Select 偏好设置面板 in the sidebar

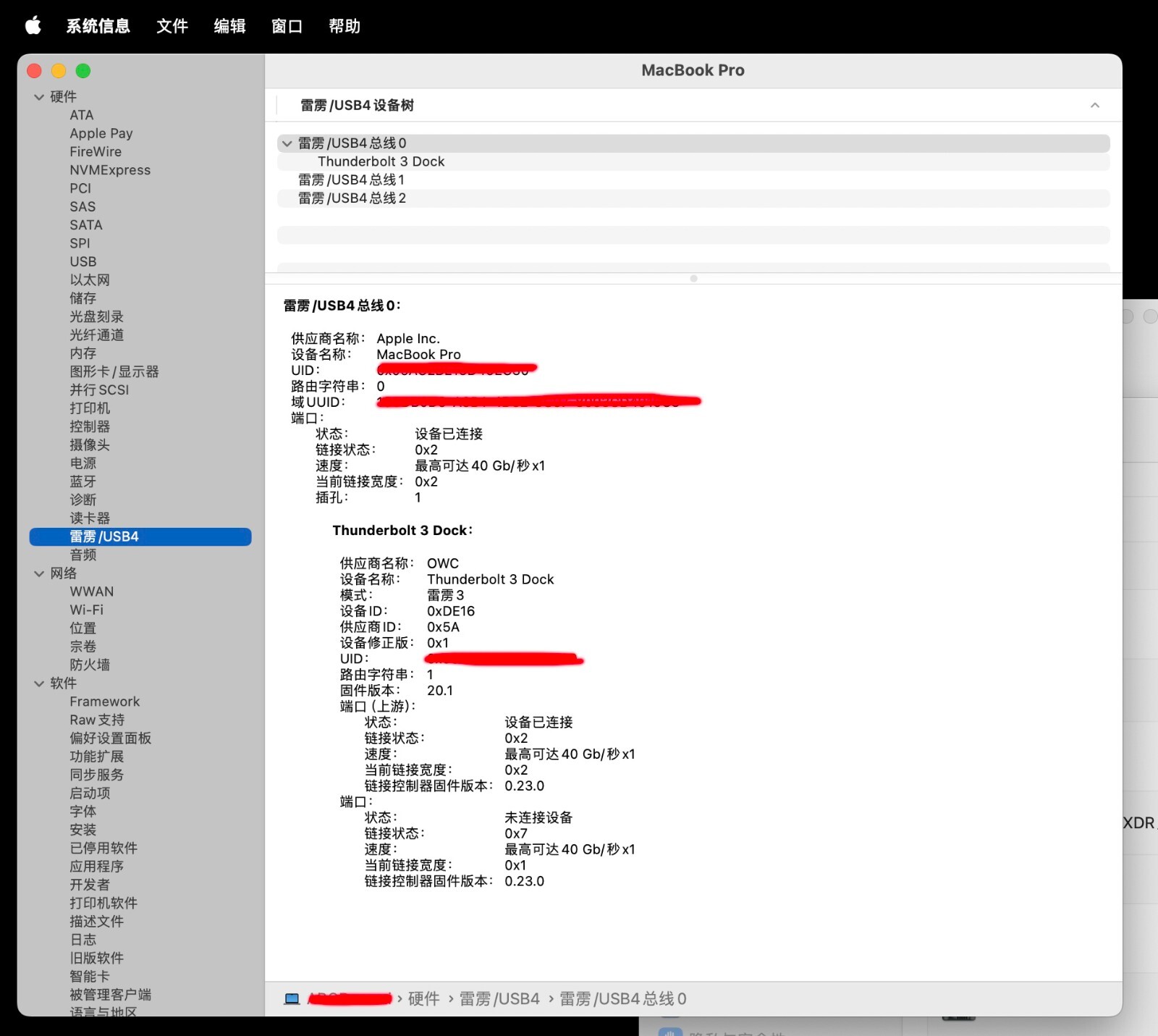coord(111,738)
